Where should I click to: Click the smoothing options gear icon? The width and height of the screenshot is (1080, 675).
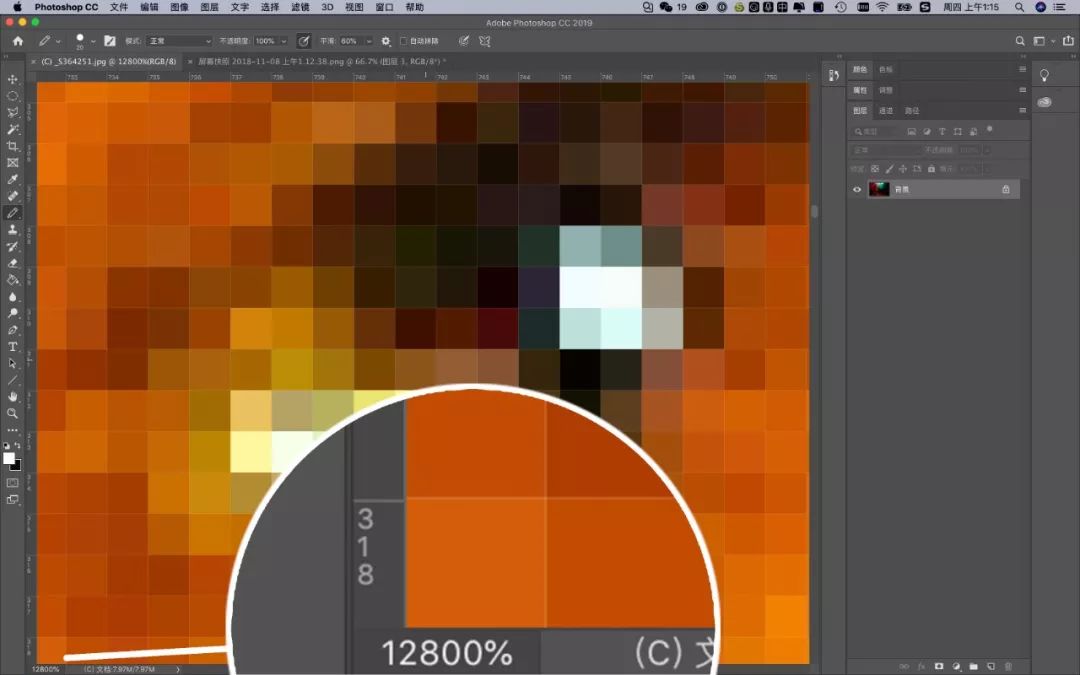point(386,41)
